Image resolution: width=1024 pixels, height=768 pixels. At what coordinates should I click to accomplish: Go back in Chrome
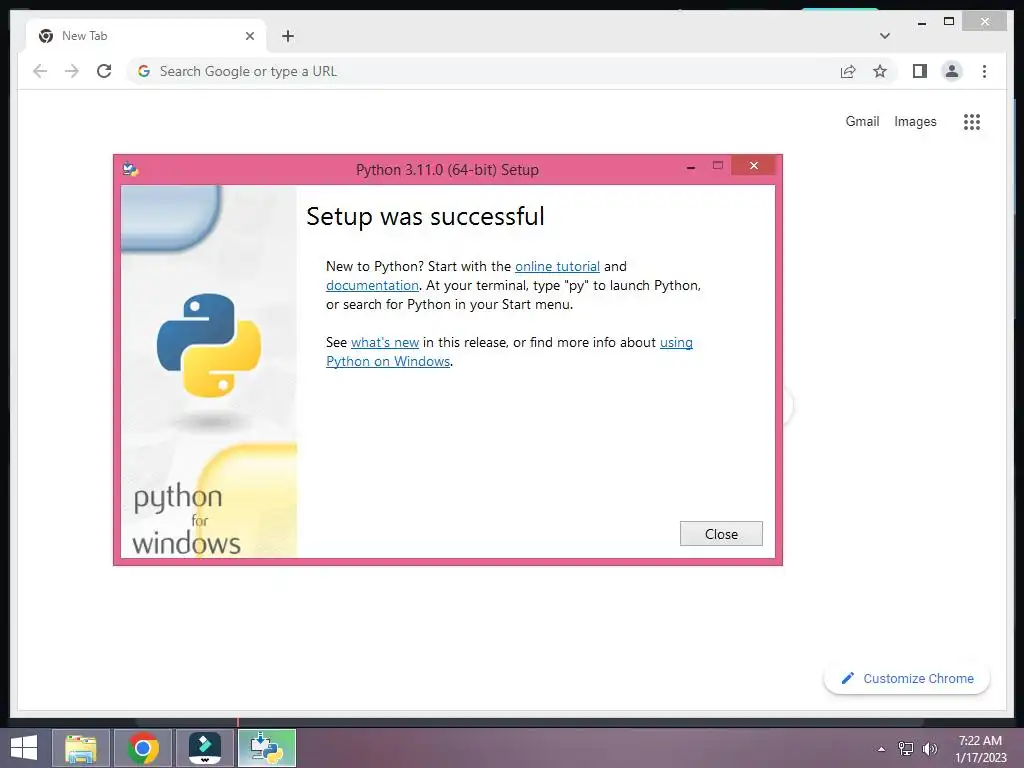[x=40, y=71]
